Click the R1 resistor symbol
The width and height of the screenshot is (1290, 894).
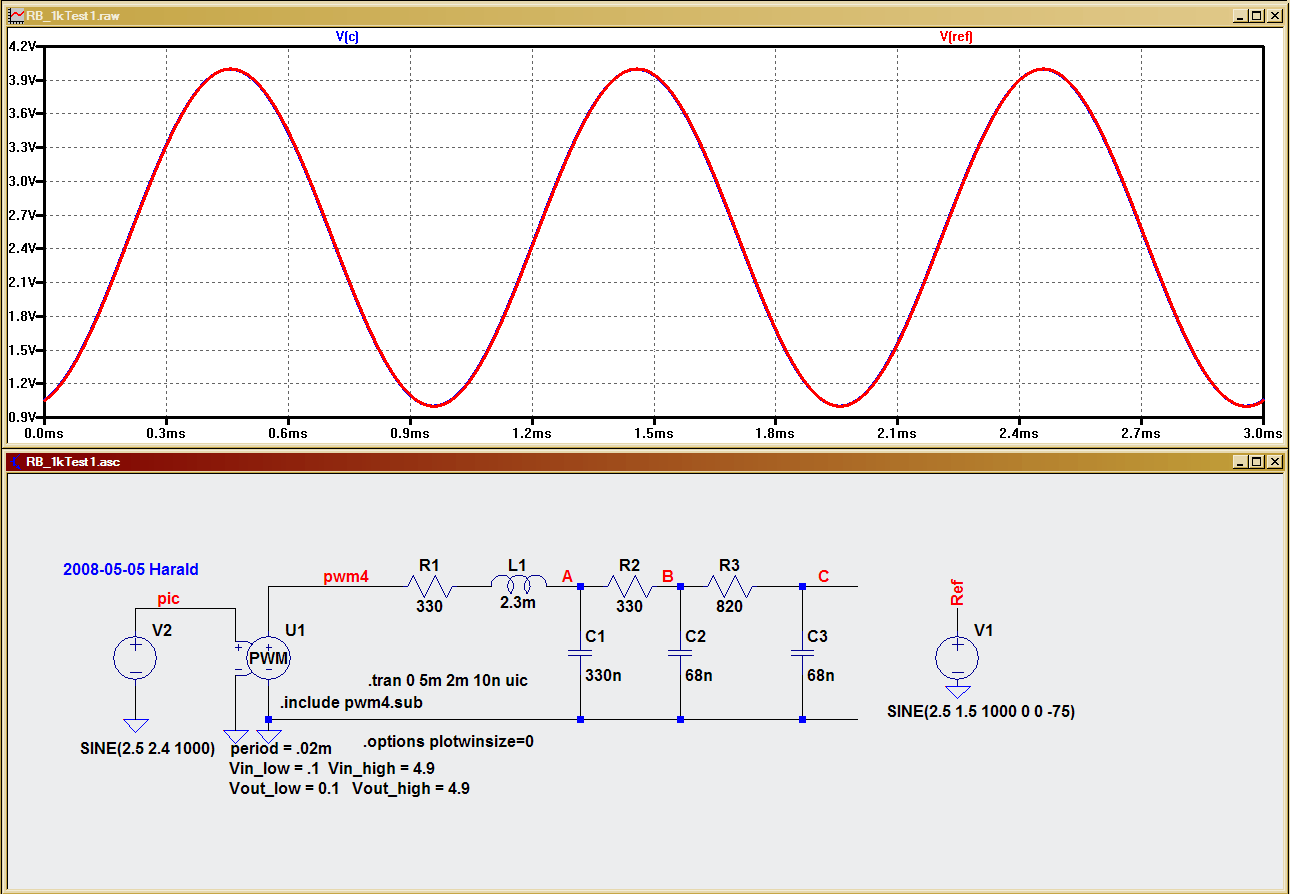click(430, 586)
